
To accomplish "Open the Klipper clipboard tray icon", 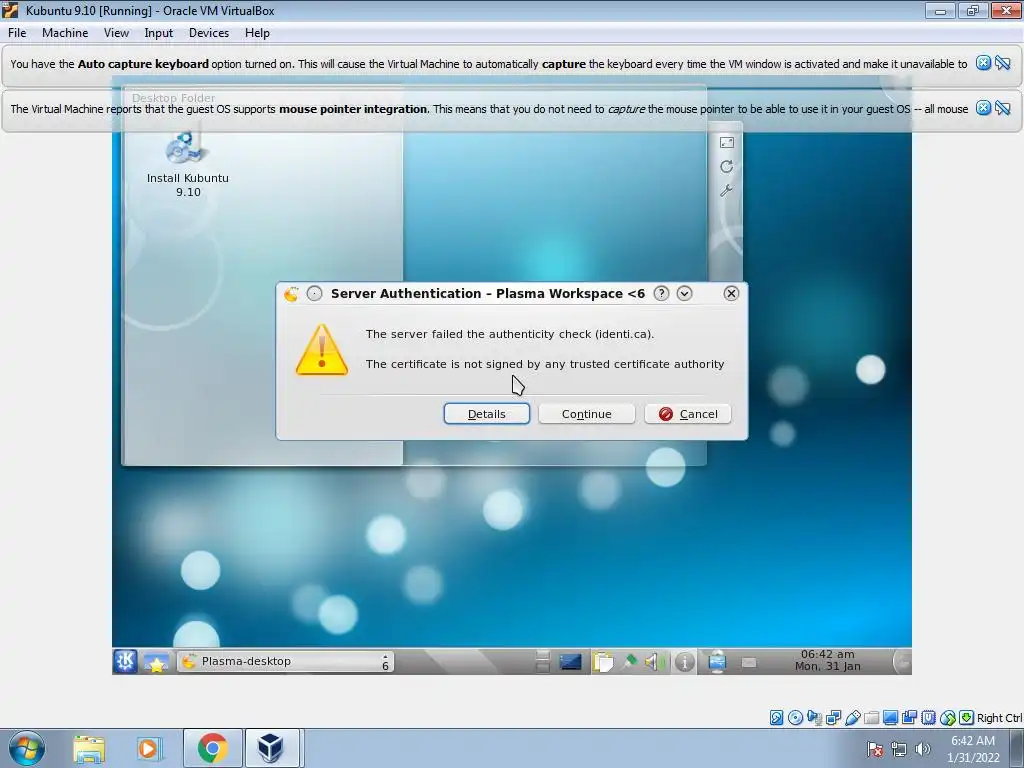I will (x=603, y=662).
